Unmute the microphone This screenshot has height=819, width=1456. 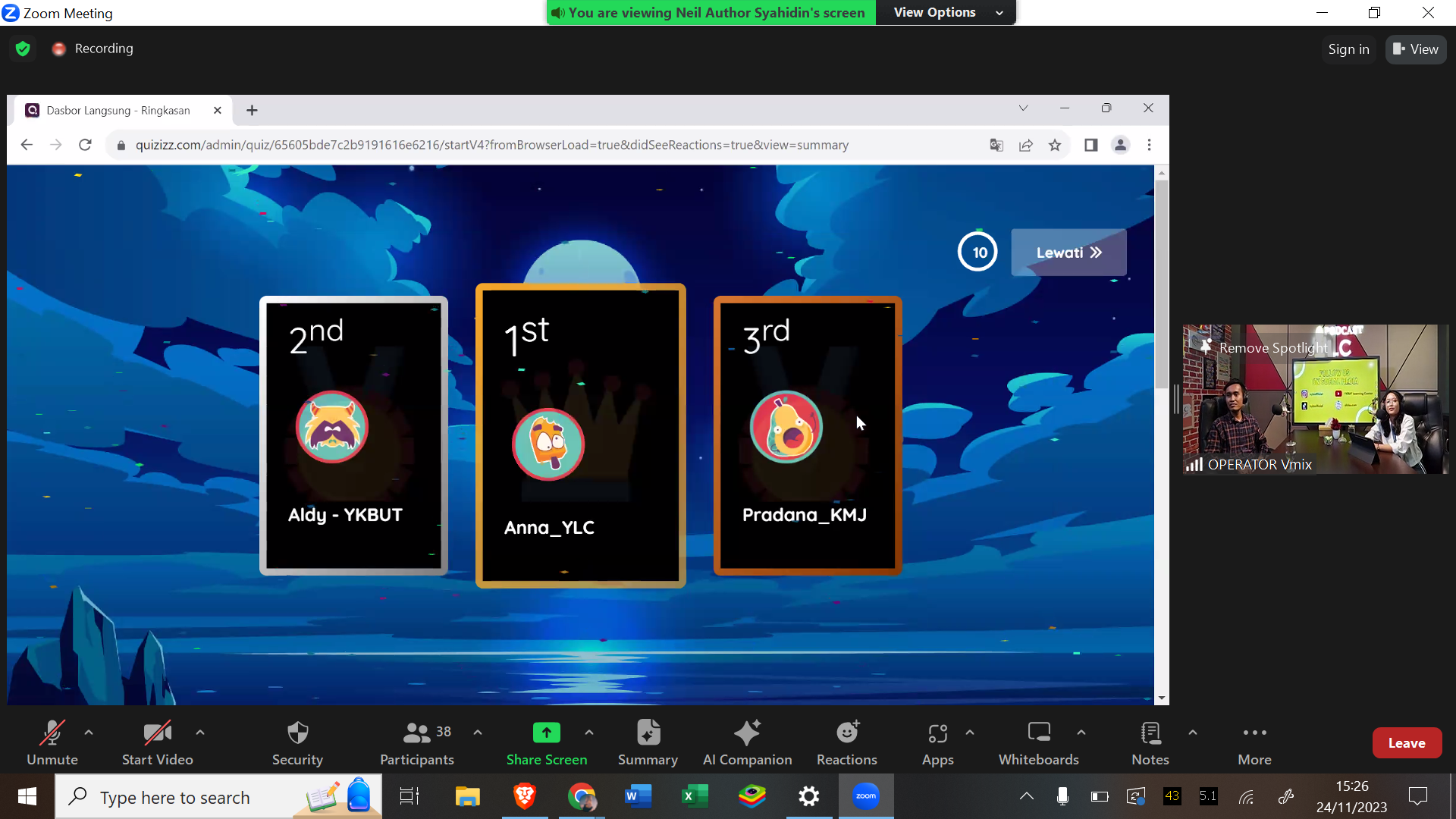tap(52, 733)
